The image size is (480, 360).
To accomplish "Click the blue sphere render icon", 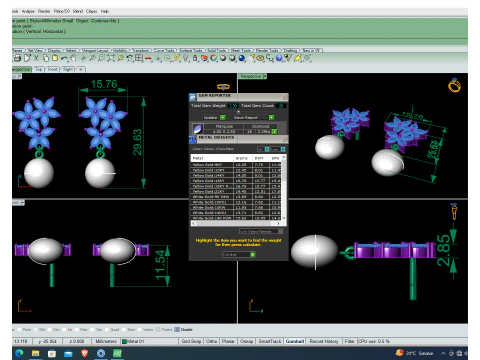I will [242, 58].
